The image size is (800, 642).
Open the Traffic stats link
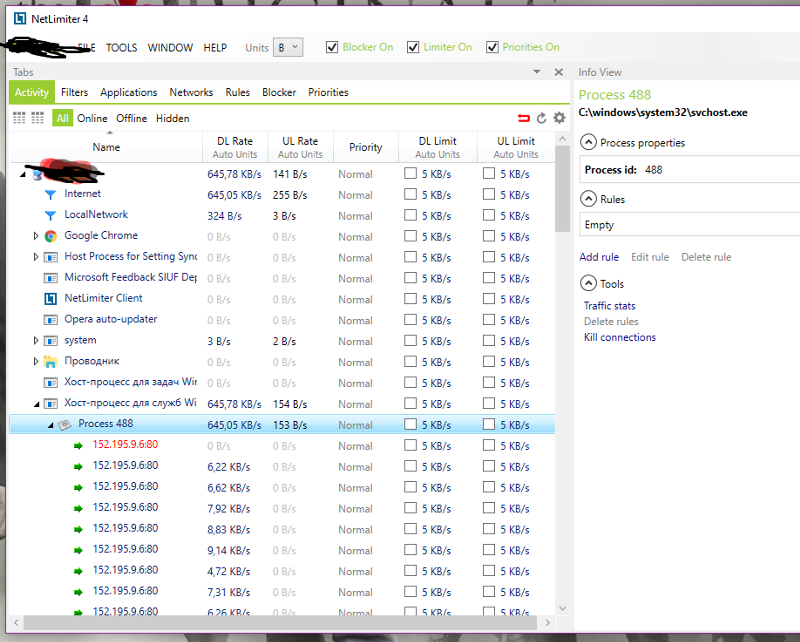tap(610, 306)
